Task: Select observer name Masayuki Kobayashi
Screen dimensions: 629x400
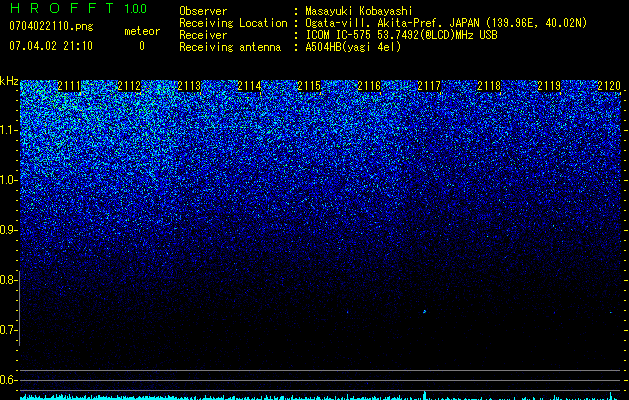Action: pyautogui.click(x=358, y=11)
